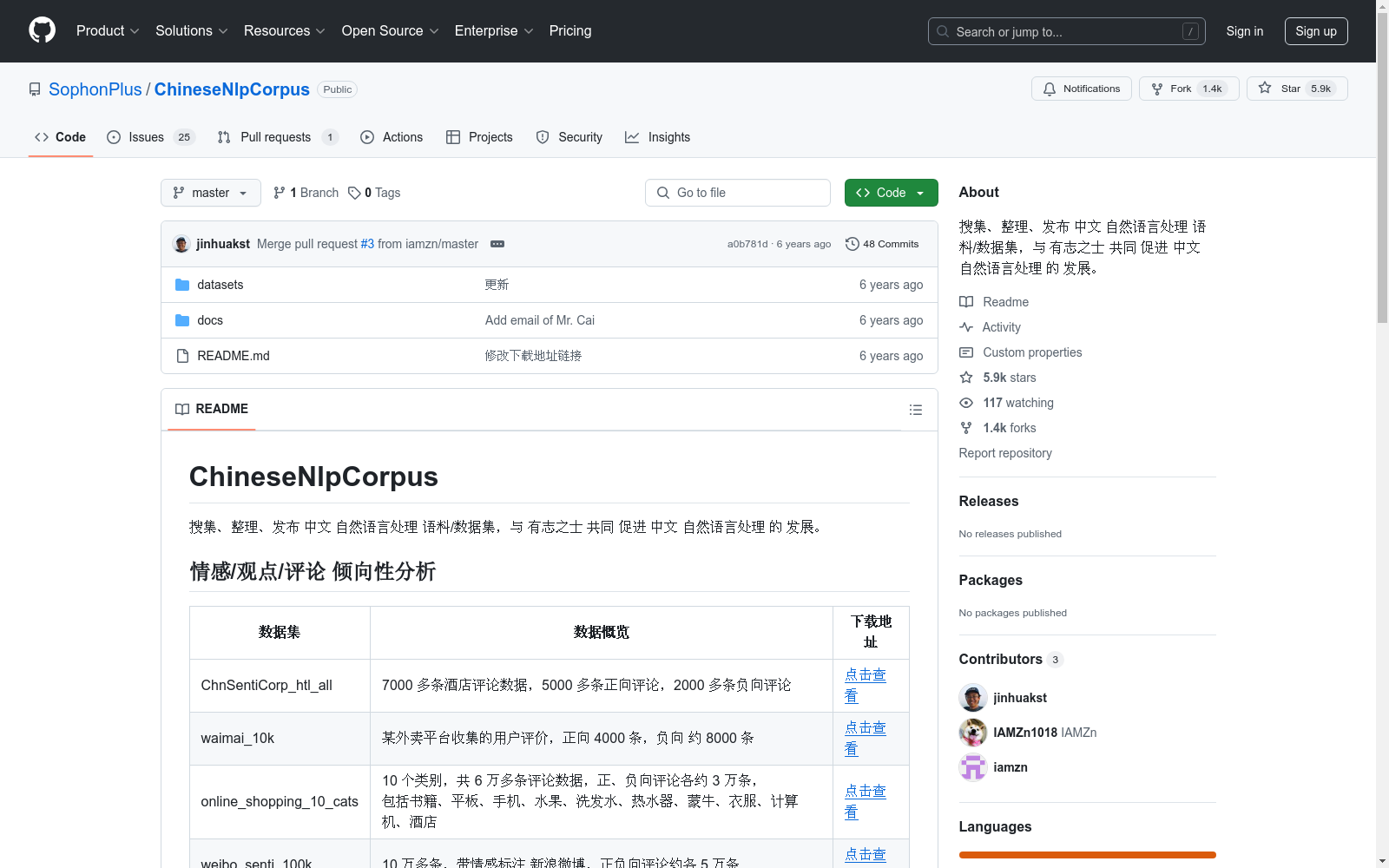View the 48 Commits history
Screen dimensions: 1389x868
tap(882, 244)
